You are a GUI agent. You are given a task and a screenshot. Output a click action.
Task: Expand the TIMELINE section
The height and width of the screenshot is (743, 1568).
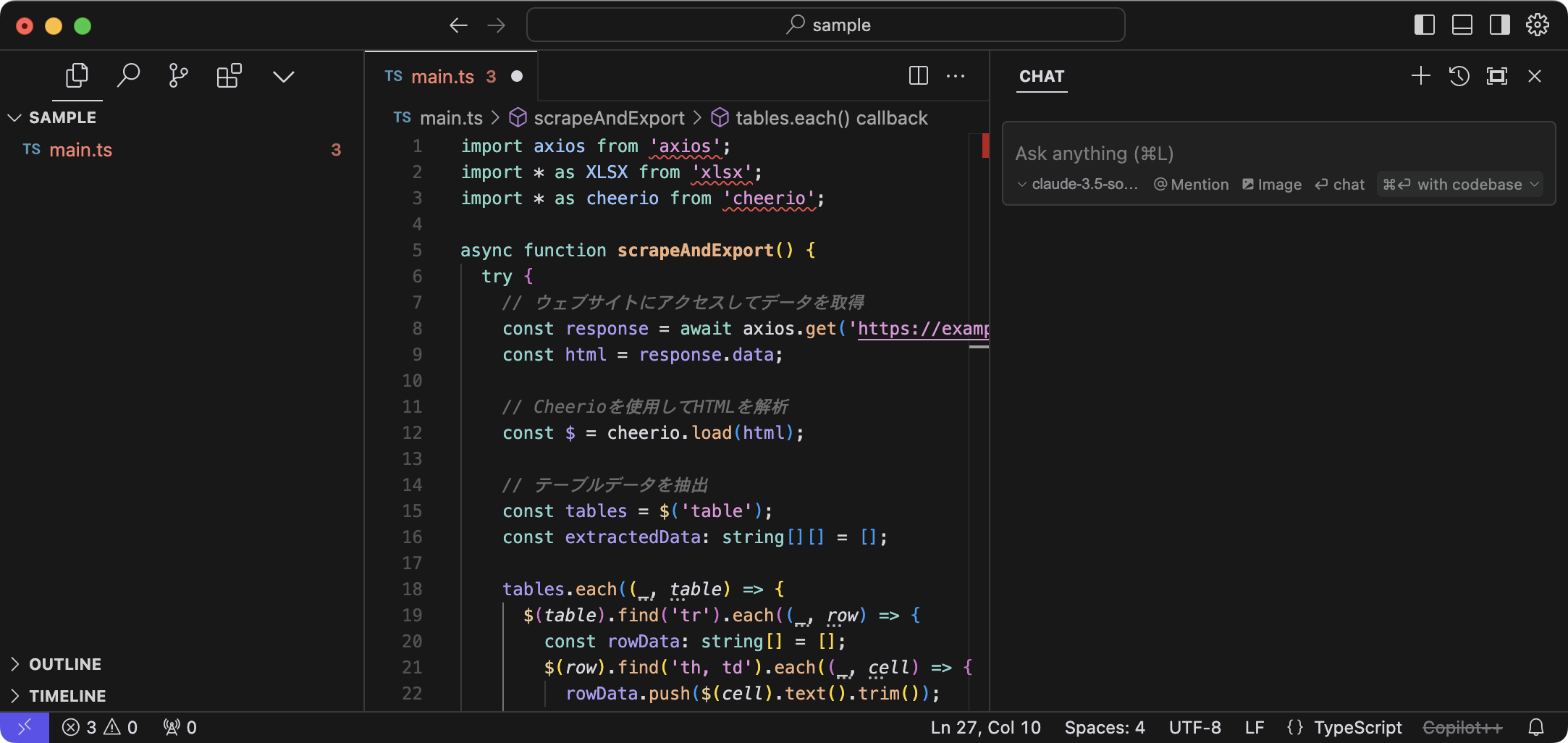[67, 696]
